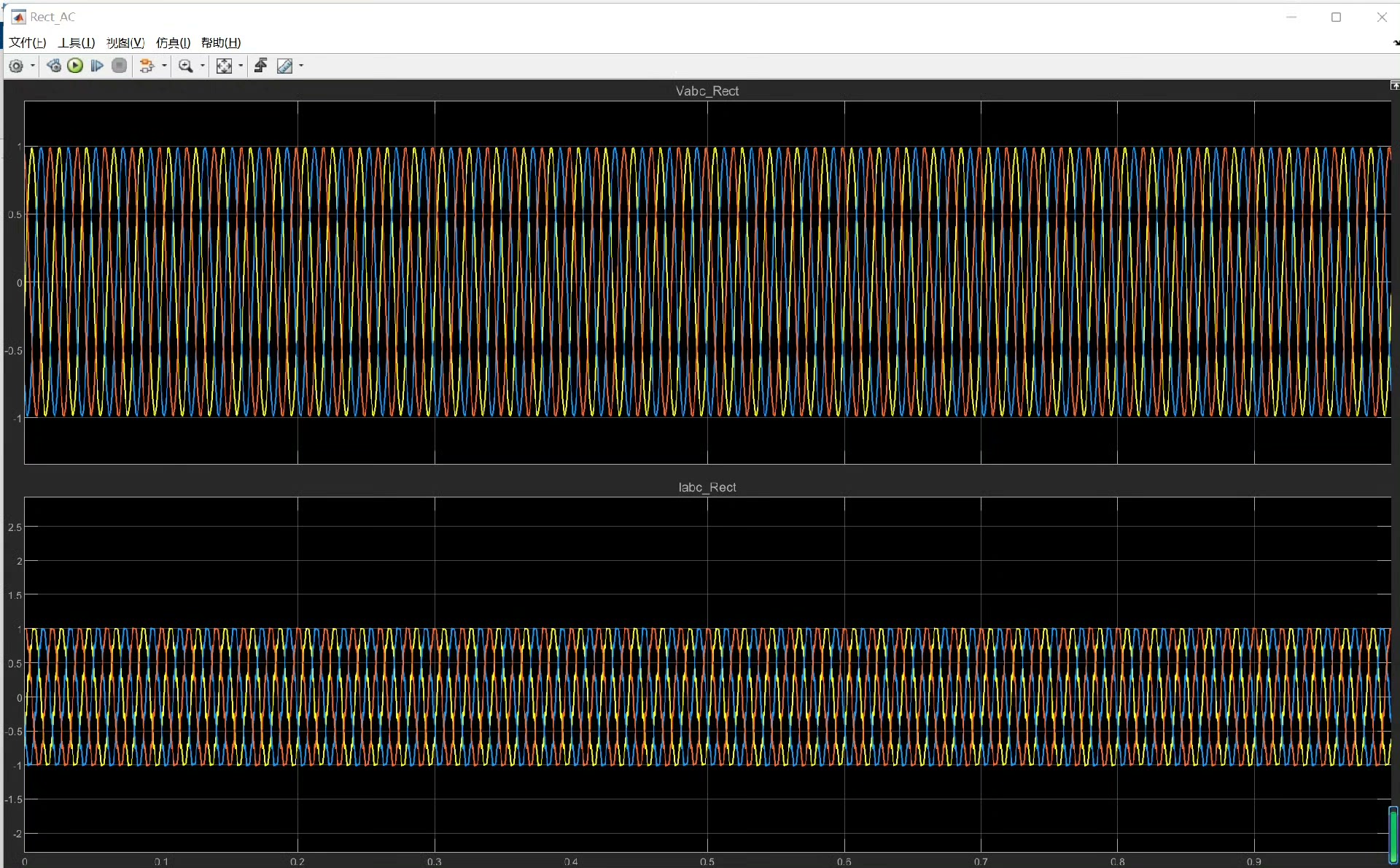This screenshot has width=1400, height=868.
Task: Expand configuration properties dropdown arrow
Action: pos(33,66)
